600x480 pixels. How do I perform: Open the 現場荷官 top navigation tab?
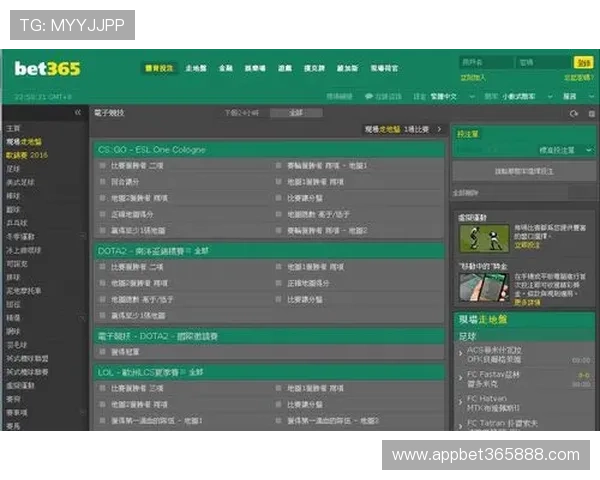(384, 68)
